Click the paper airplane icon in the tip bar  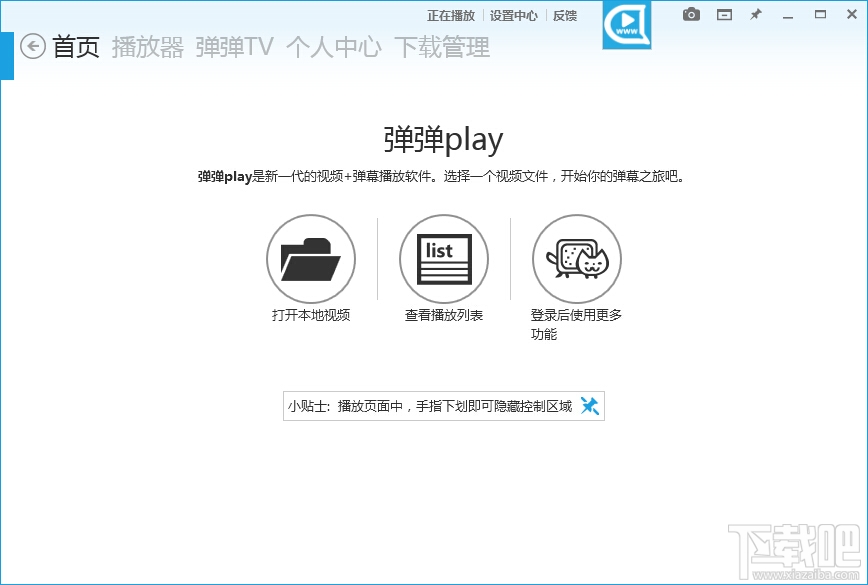pyautogui.click(x=590, y=405)
